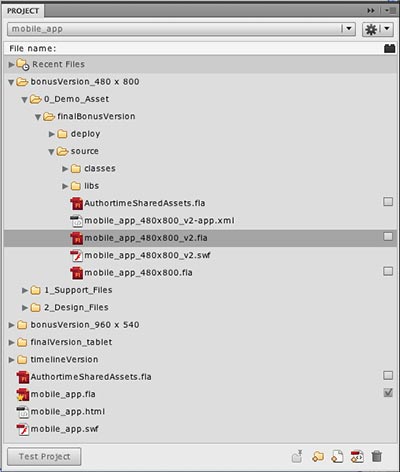This screenshot has height=472, width=400.
Task: Click the collapse panel double-arrow icon
Action: click(371, 11)
